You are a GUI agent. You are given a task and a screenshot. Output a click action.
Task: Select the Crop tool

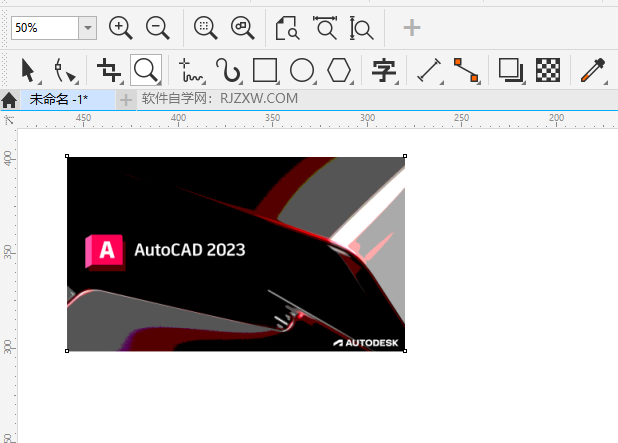109,70
